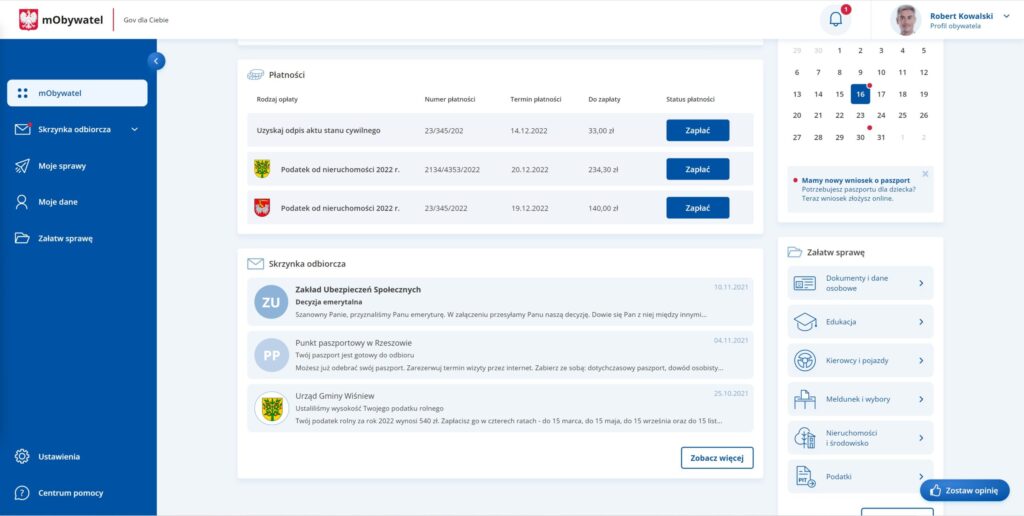Click Meldunek desk icon
This screenshot has height=516, width=1024.
(805, 399)
